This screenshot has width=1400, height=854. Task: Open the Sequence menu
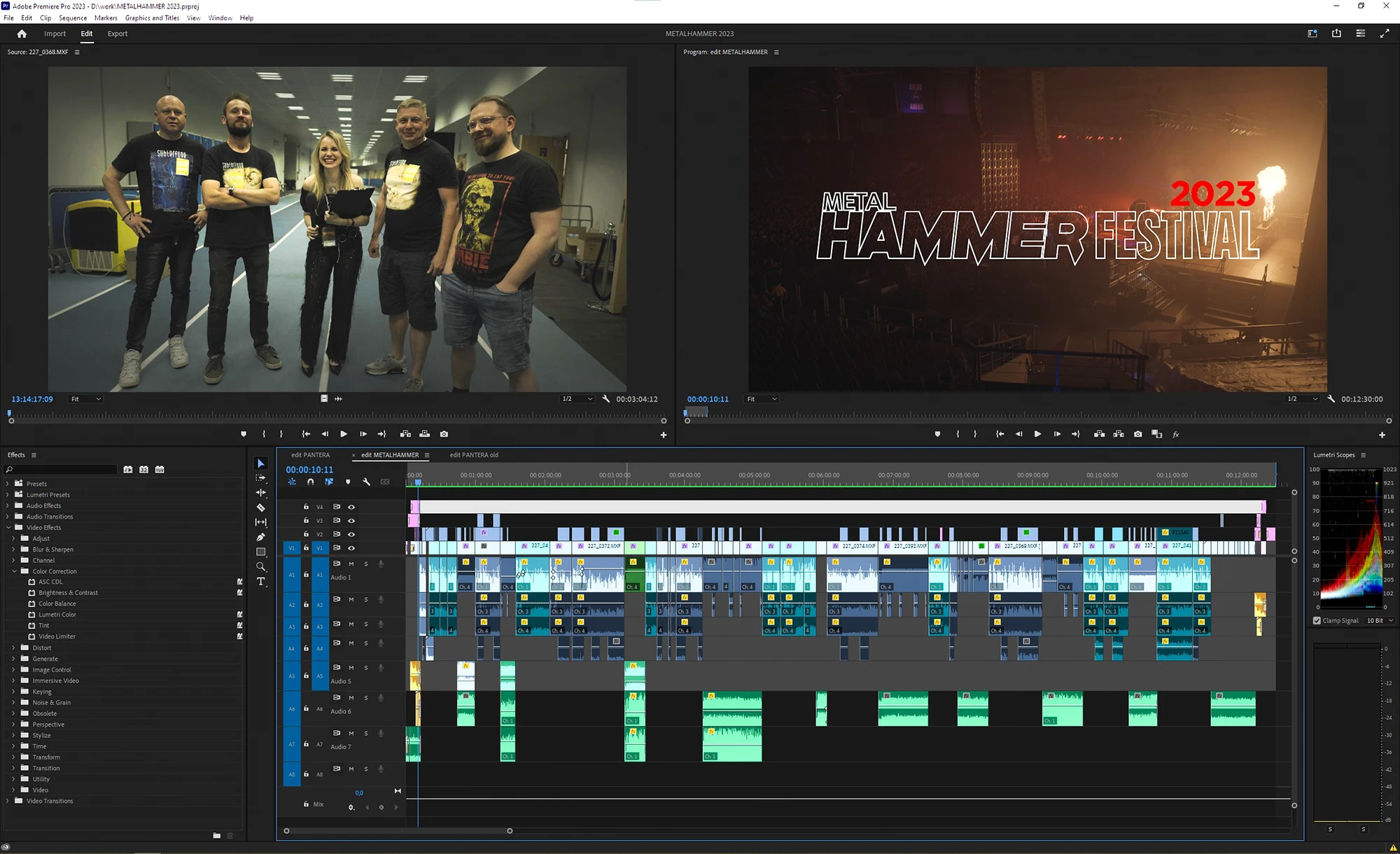point(73,18)
